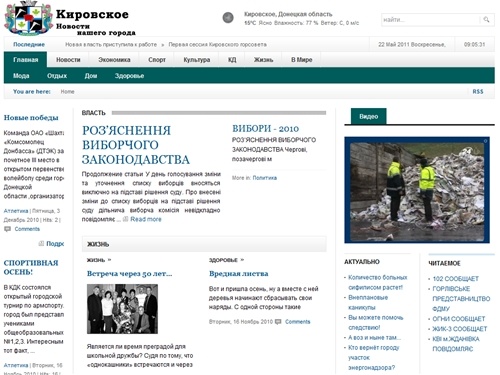Open the Спорт menu item

[x=157, y=60]
